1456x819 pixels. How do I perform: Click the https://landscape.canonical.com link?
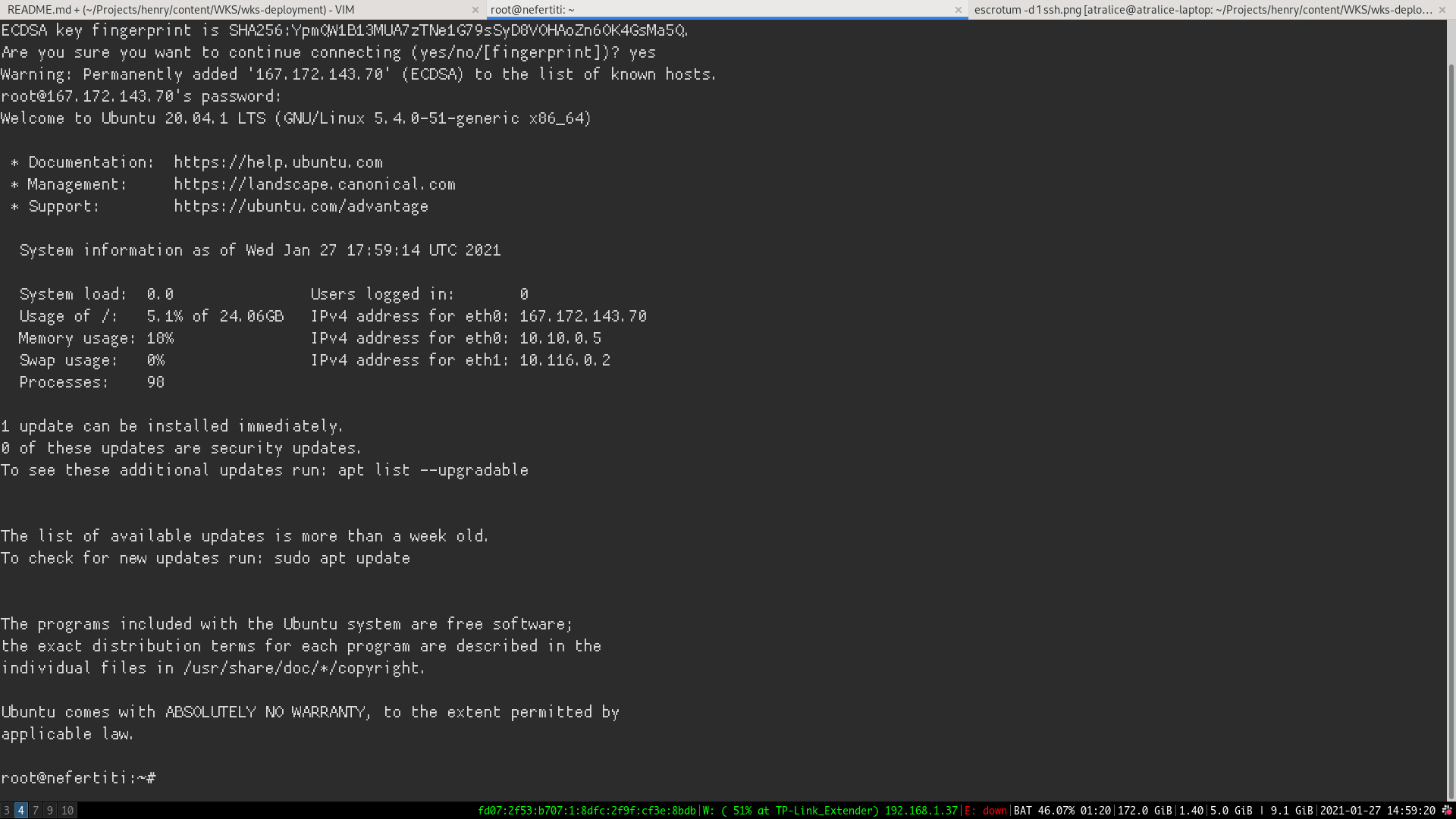point(315,184)
